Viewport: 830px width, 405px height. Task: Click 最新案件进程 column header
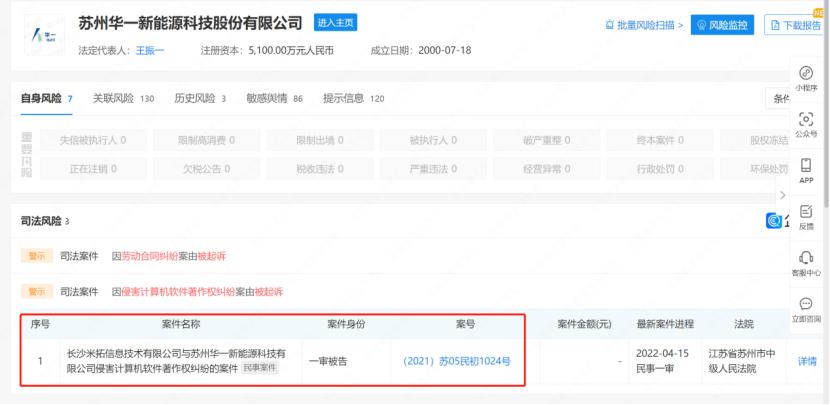(665, 324)
